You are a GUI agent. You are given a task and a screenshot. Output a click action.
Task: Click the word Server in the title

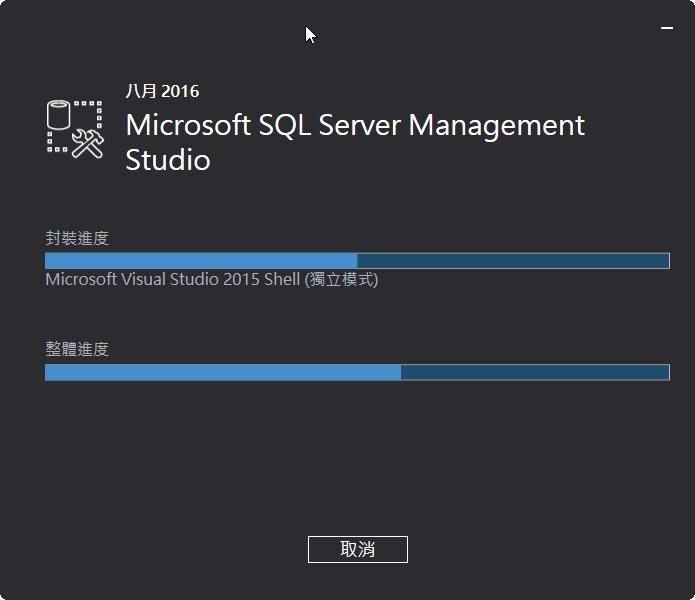pos(359,125)
